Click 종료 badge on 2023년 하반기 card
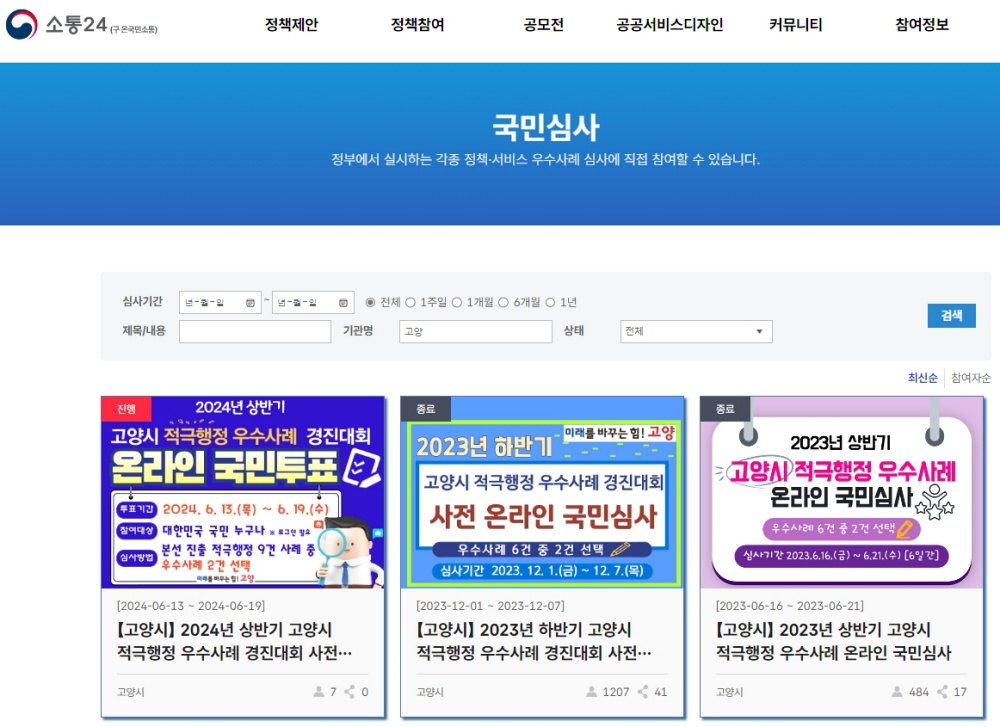1000x727 pixels. coord(425,409)
